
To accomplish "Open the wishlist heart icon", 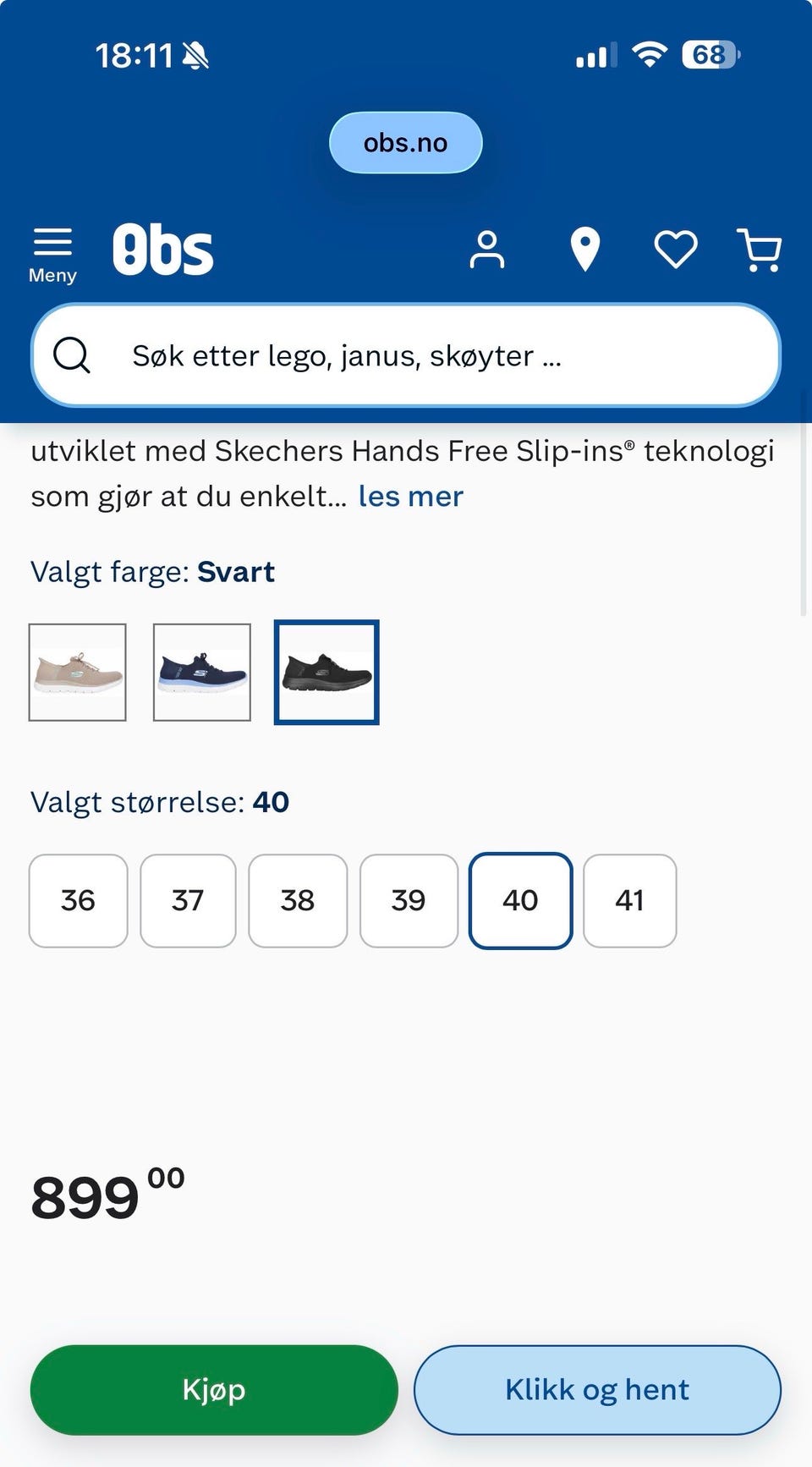I will [676, 250].
